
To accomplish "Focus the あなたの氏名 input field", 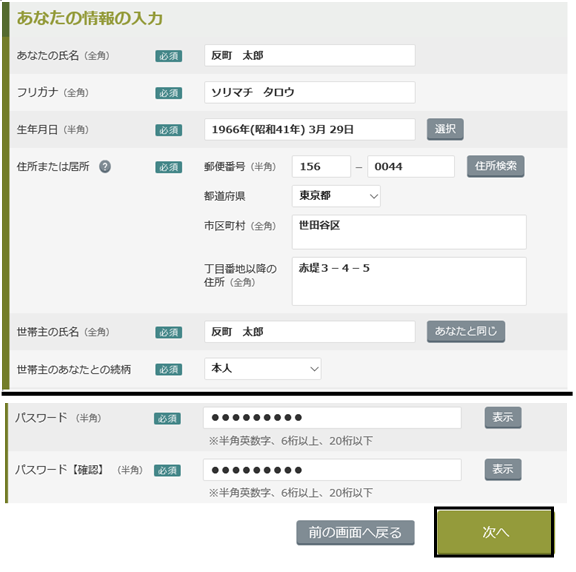I will pos(310,55).
